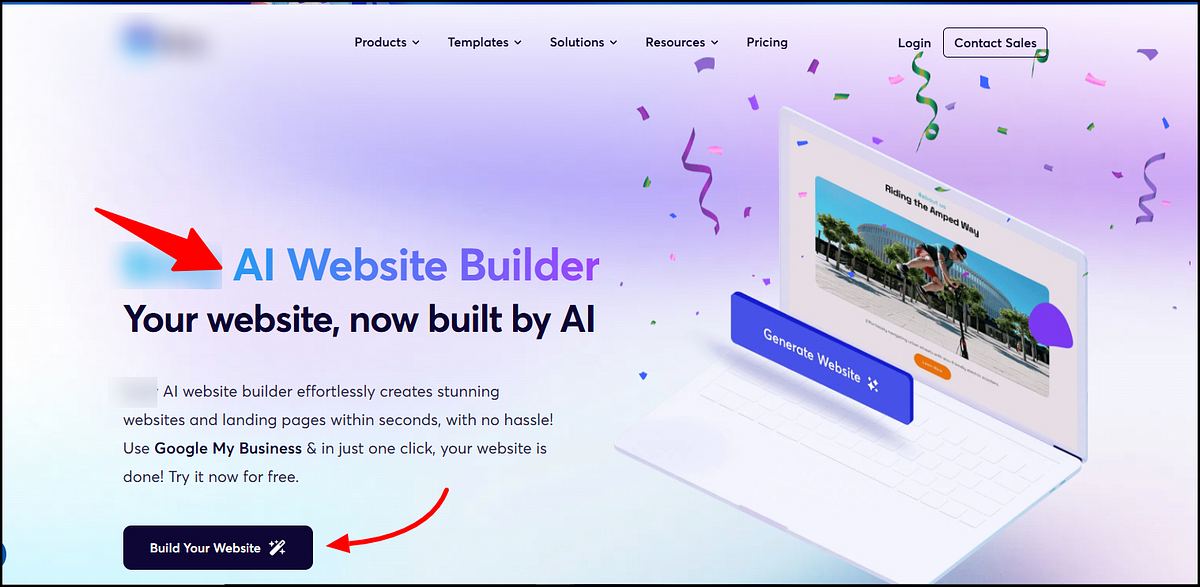Image resolution: width=1200 pixels, height=587 pixels.
Task: Click the small orange button in laptop preview
Action: point(931,367)
